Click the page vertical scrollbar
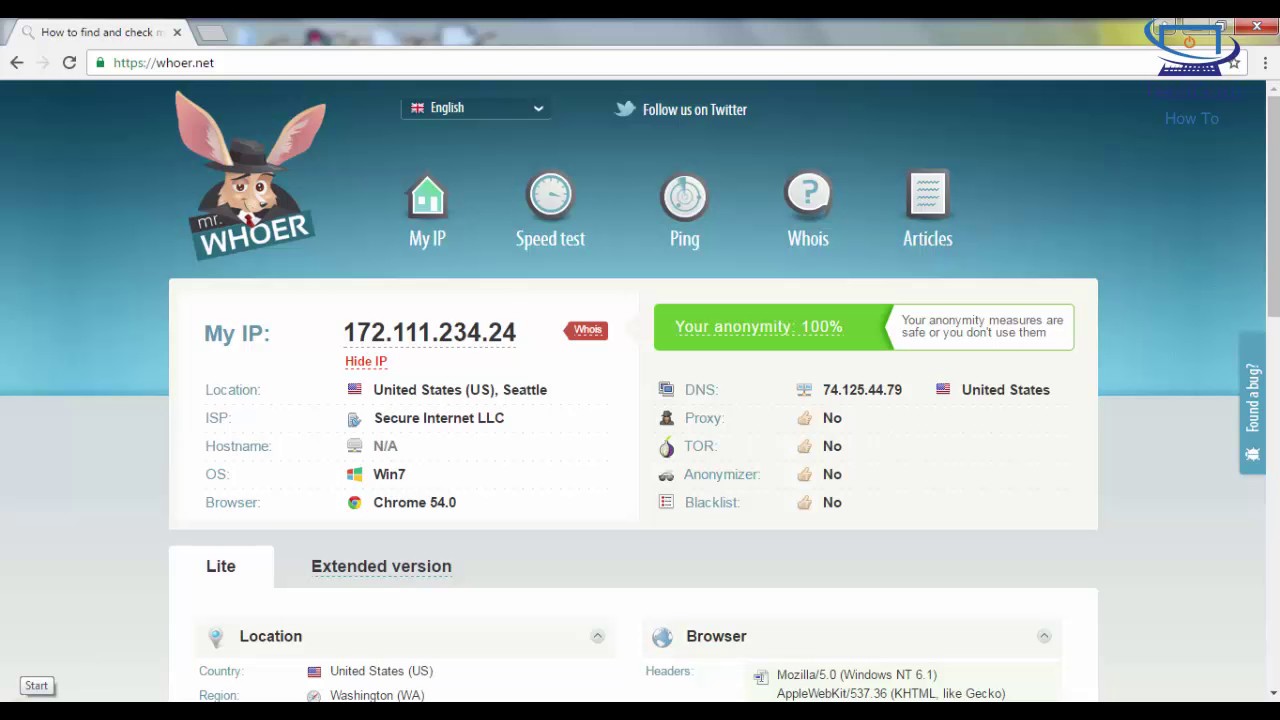 click(x=1273, y=205)
